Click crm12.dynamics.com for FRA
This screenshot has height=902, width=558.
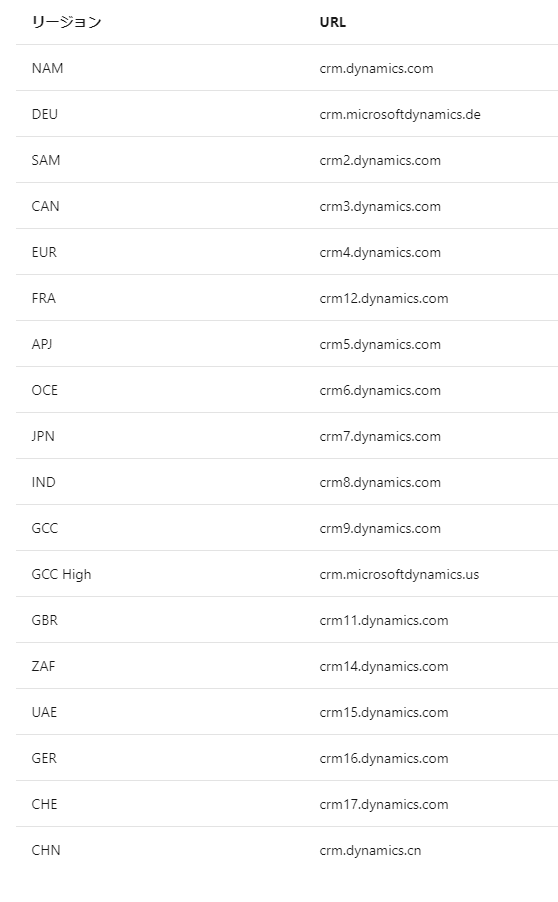[384, 299]
